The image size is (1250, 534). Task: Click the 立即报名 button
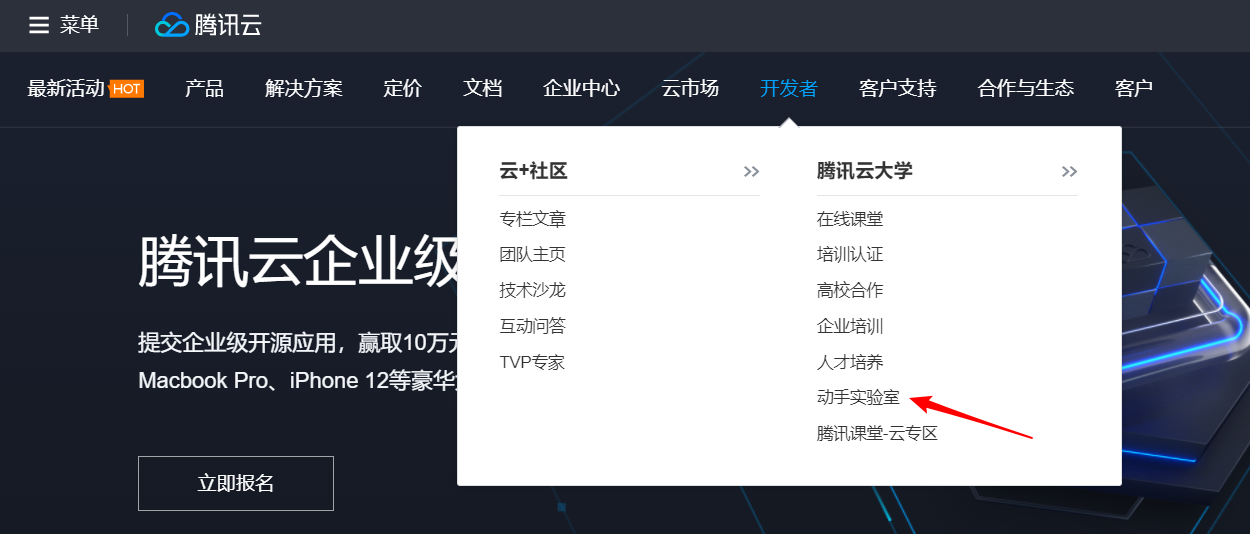[236, 484]
